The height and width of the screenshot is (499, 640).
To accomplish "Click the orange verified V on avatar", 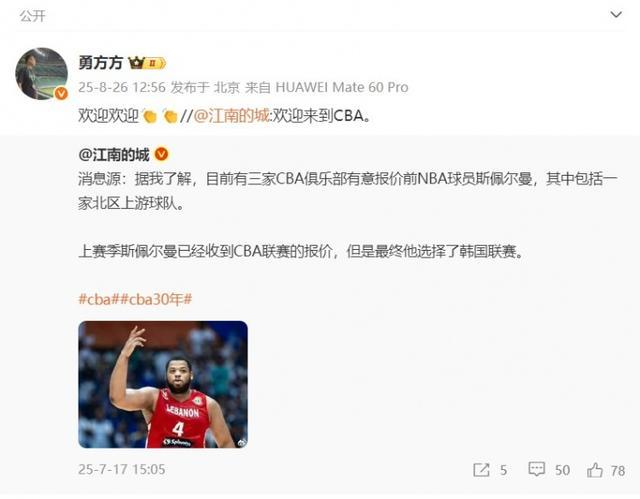I will [61, 93].
